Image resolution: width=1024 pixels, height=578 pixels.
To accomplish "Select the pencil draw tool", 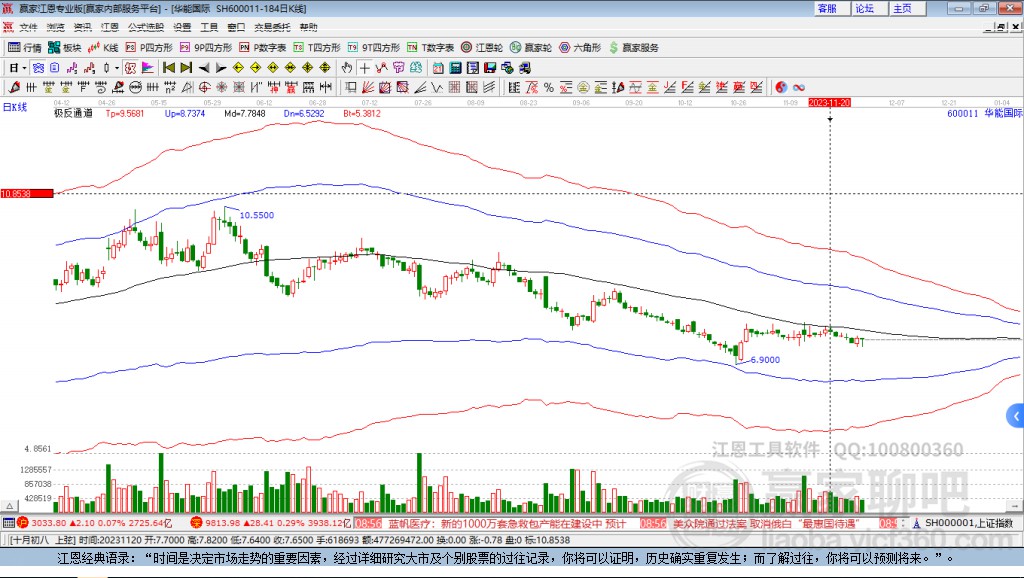I will coord(14,88).
